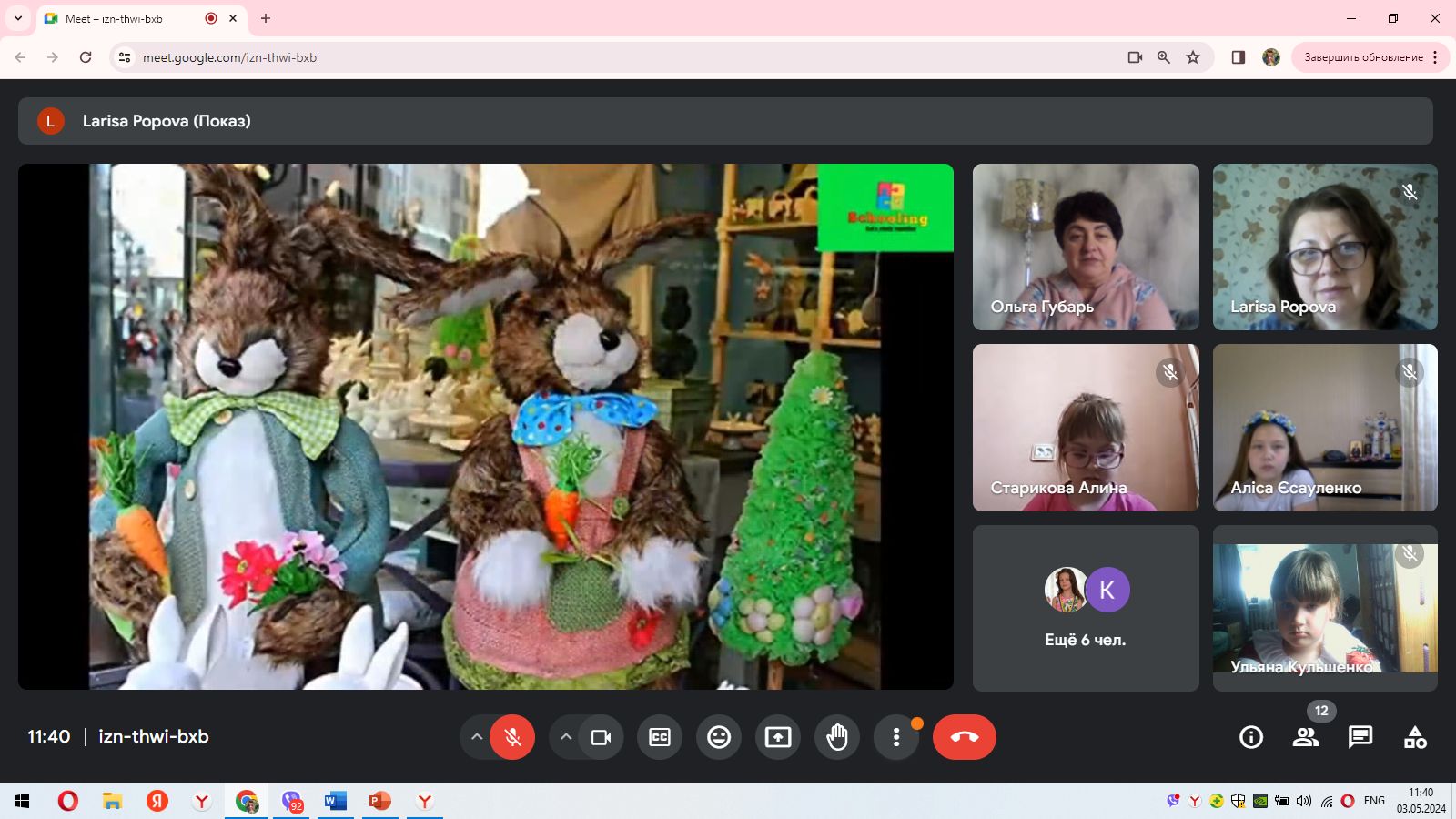This screenshot has width=1456, height=819.
Task: Open the activities shapes icon
Action: (x=1415, y=737)
